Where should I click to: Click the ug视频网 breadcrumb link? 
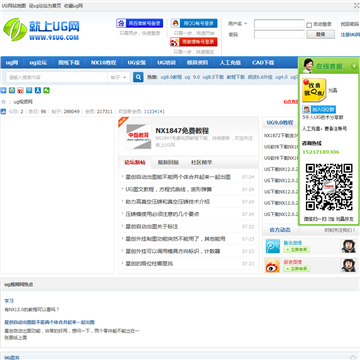click(x=23, y=102)
